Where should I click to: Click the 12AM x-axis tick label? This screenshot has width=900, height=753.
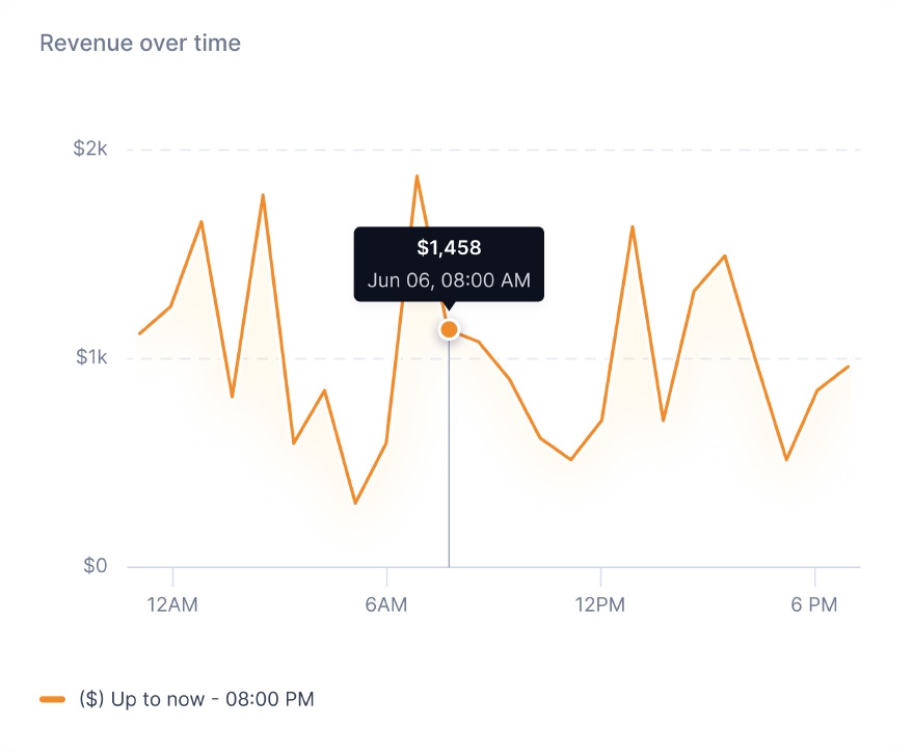173,604
